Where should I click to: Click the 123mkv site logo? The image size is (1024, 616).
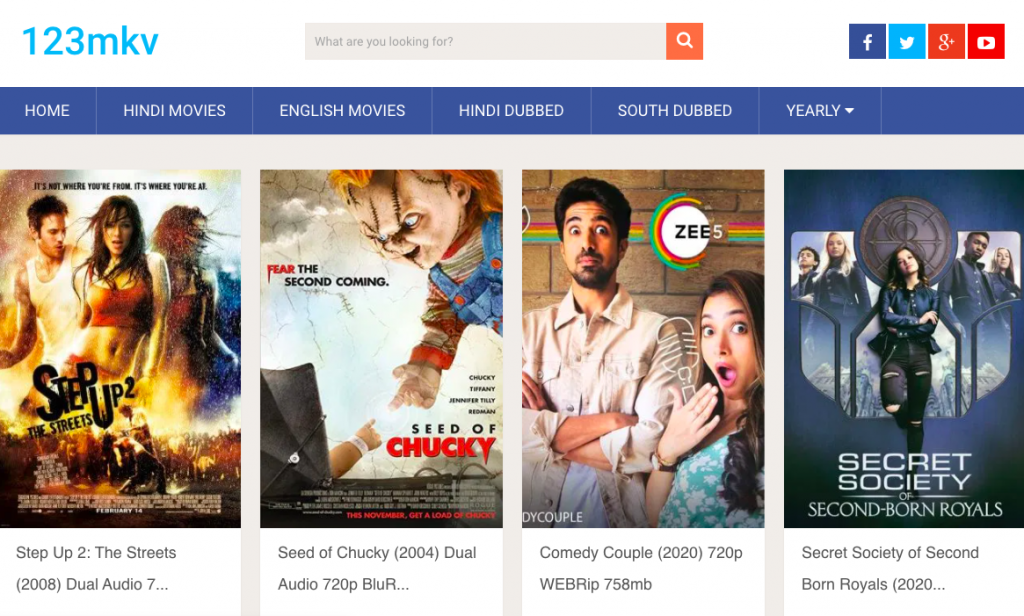click(x=90, y=41)
